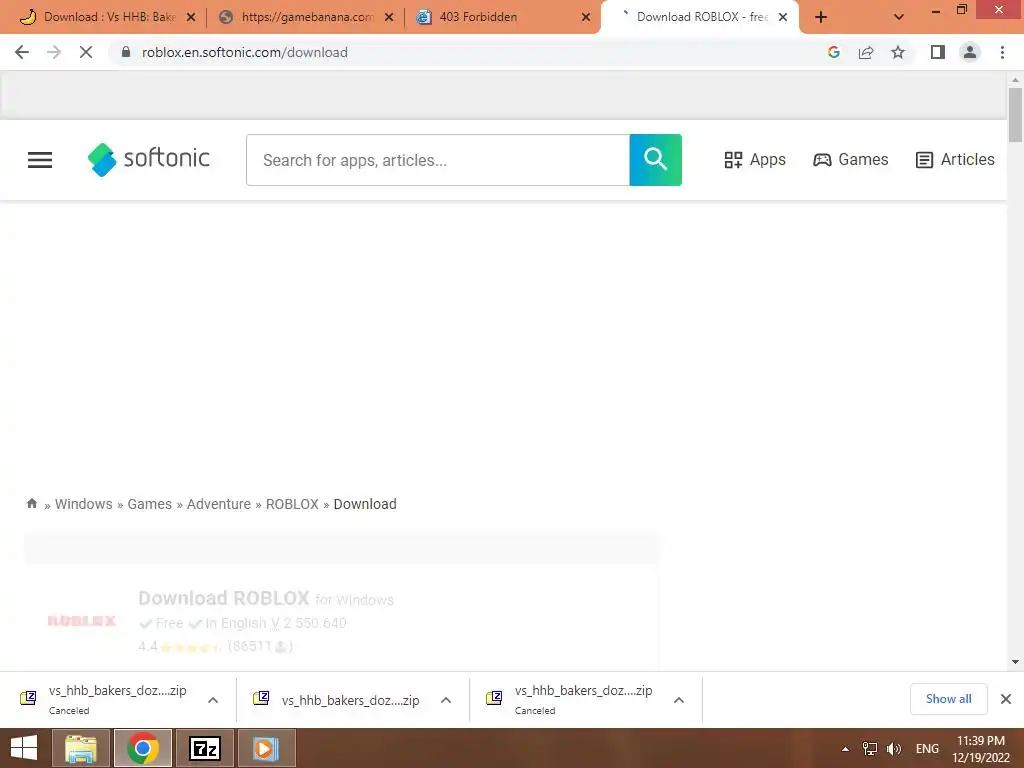The height and width of the screenshot is (768, 1024).
Task: Show hidden system tray icons
Action: click(846, 749)
